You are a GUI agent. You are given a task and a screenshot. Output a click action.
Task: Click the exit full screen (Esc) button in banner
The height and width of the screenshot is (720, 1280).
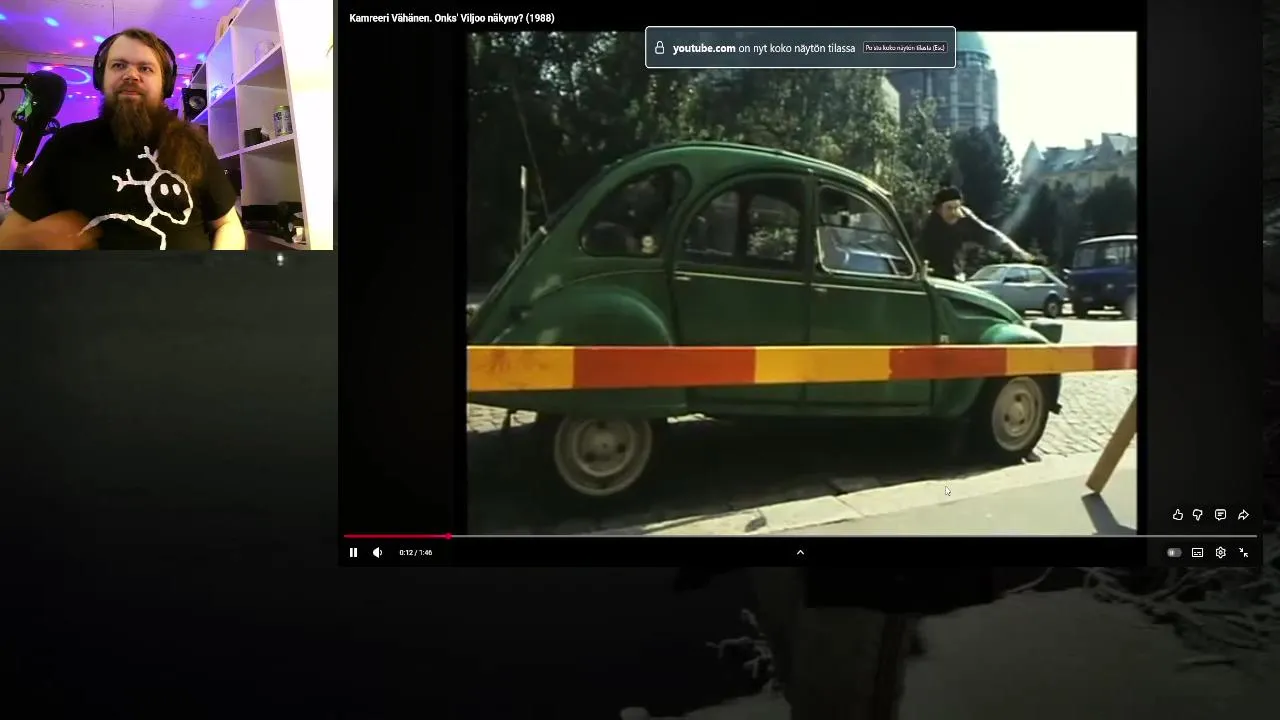pos(904,48)
